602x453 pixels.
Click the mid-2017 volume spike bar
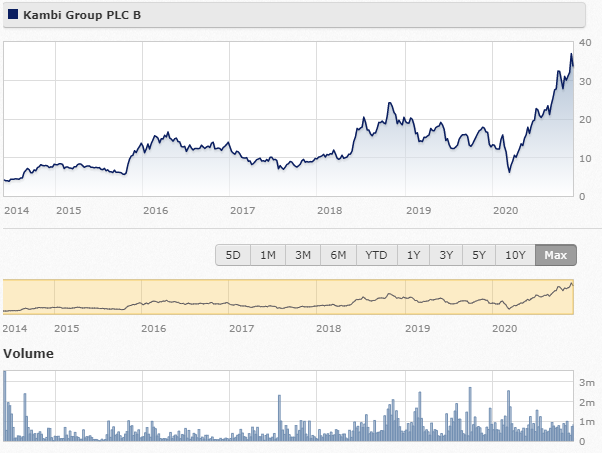click(280, 418)
